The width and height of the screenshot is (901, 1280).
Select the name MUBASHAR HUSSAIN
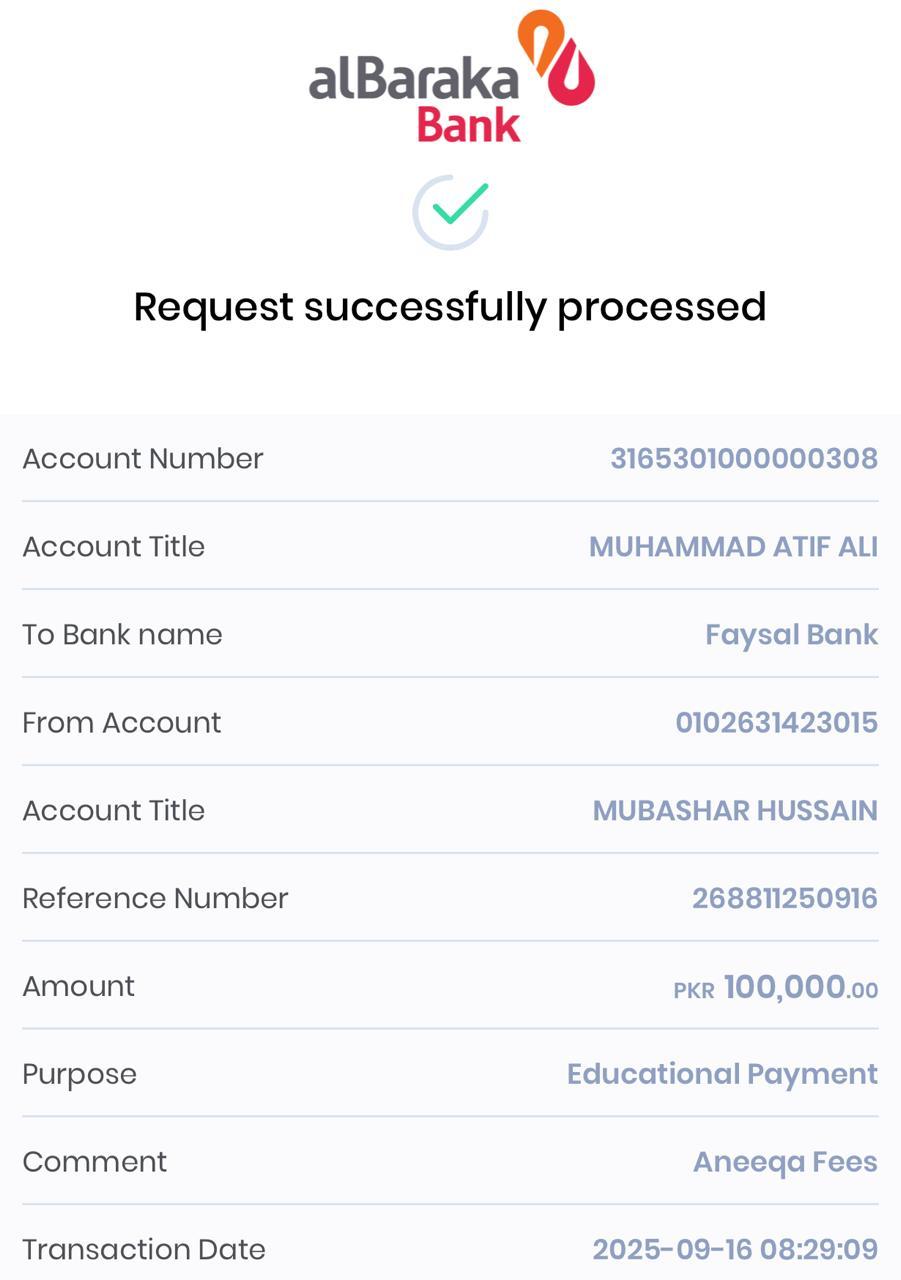pos(735,811)
